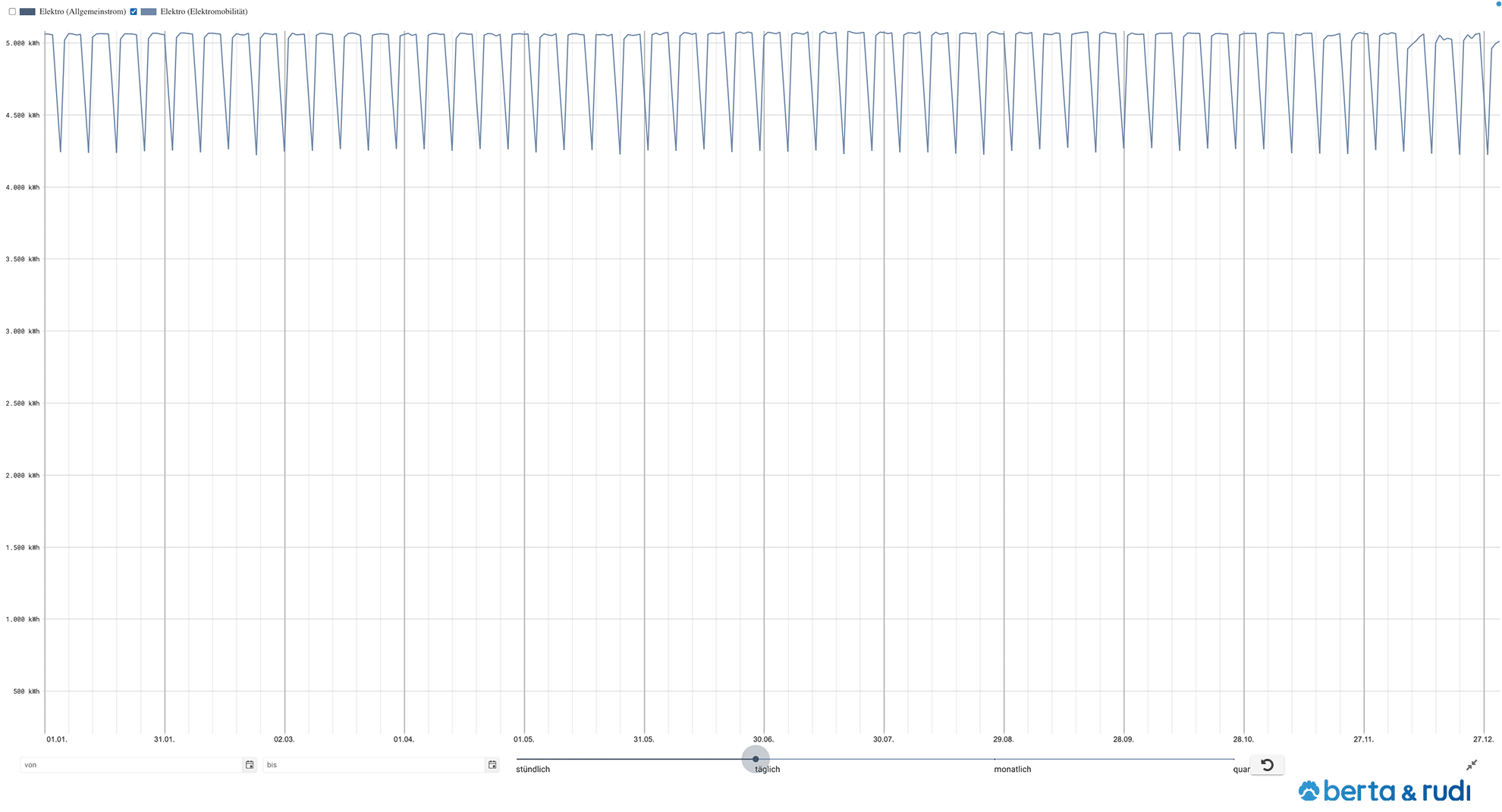This screenshot has height=812, width=1502.
Task: Focus the 'bis' end date field
Action: [373, 765]
